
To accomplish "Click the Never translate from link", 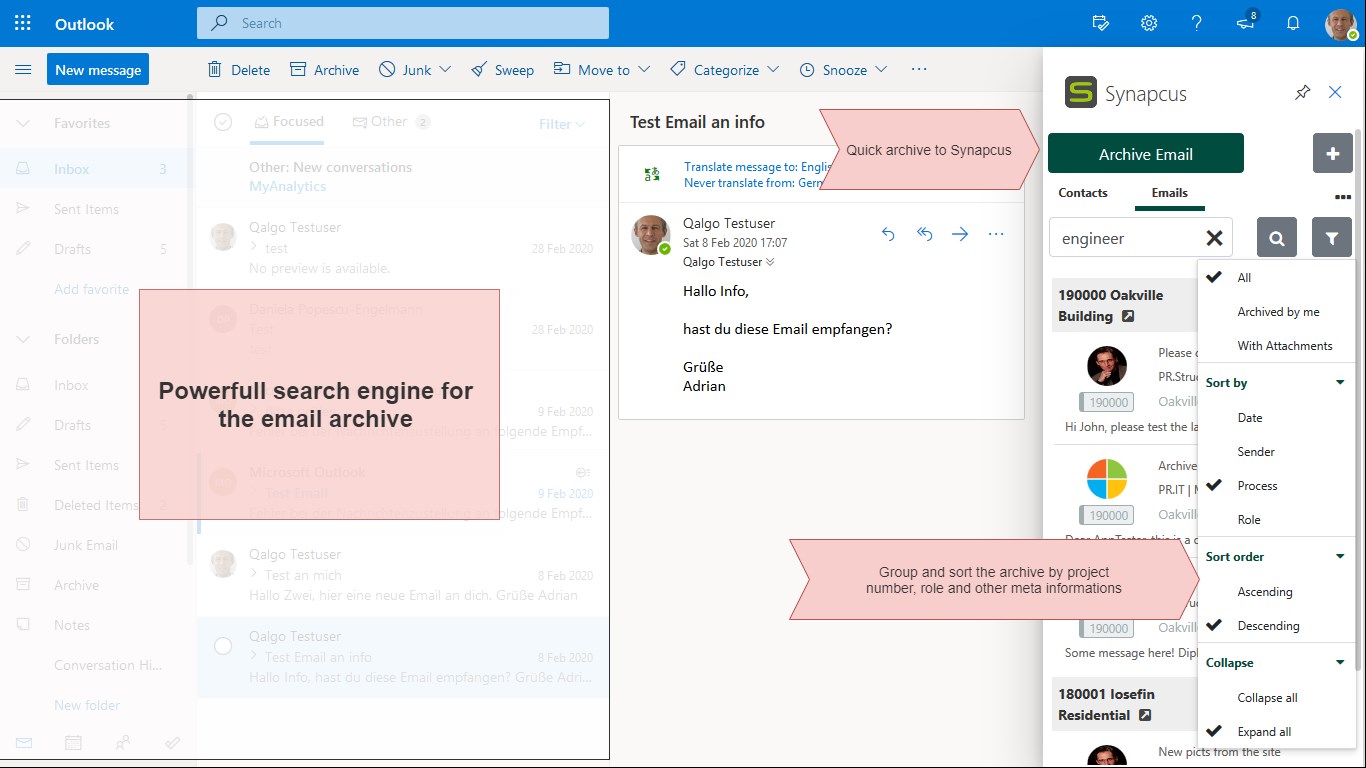I will [753, 183].
